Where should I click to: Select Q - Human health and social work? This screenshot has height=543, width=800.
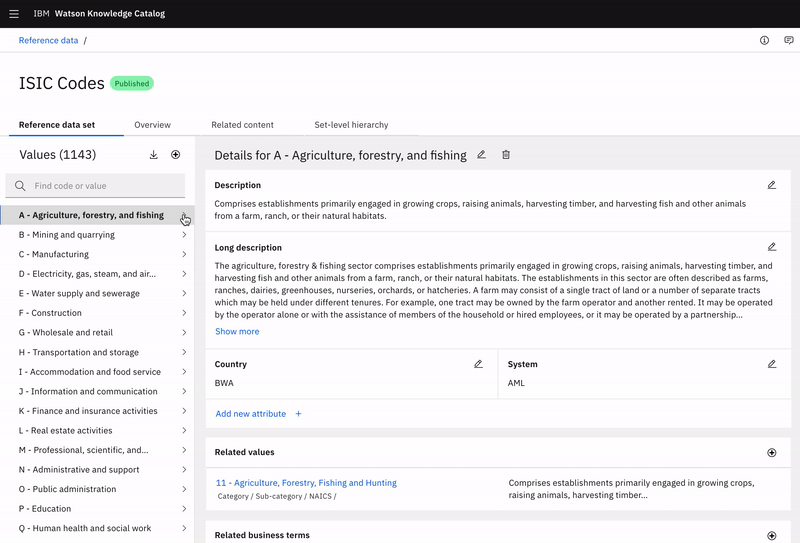click(97, 528)
